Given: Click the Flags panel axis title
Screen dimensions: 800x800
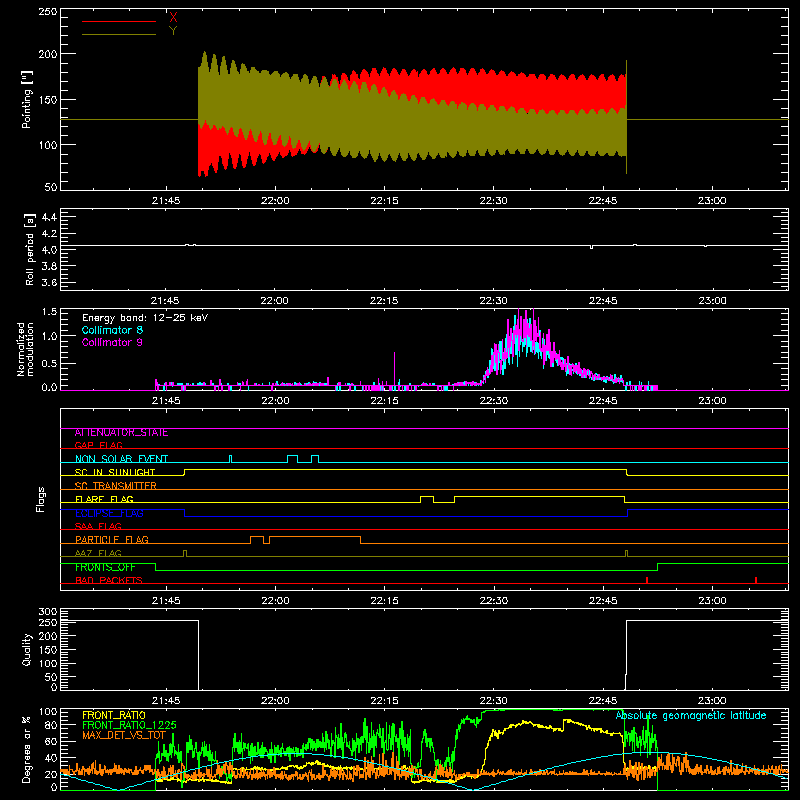Looking at the screenshot, I should [40, 499].
